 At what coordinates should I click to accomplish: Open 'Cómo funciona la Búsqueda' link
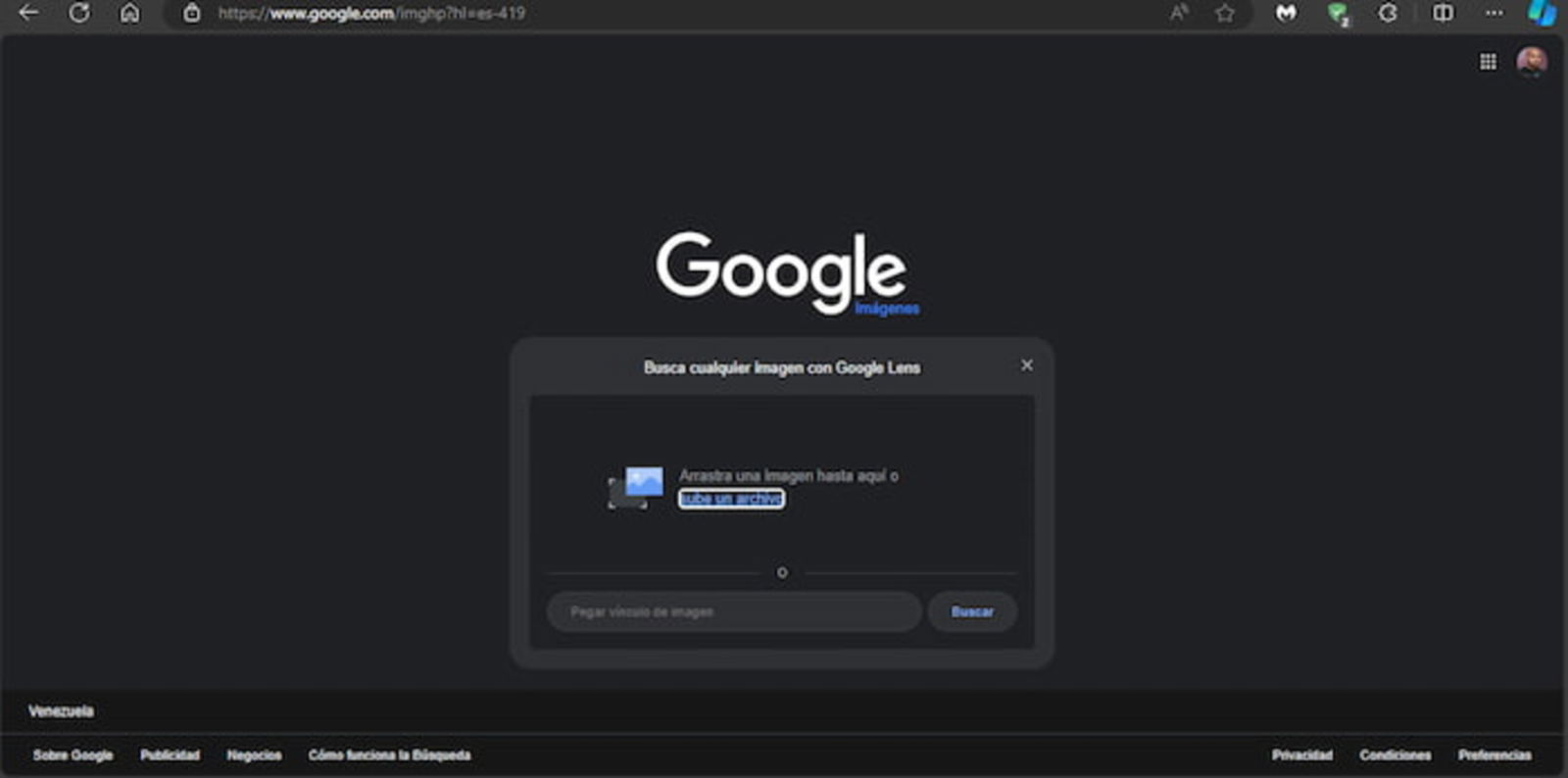[x=389, y=755]
